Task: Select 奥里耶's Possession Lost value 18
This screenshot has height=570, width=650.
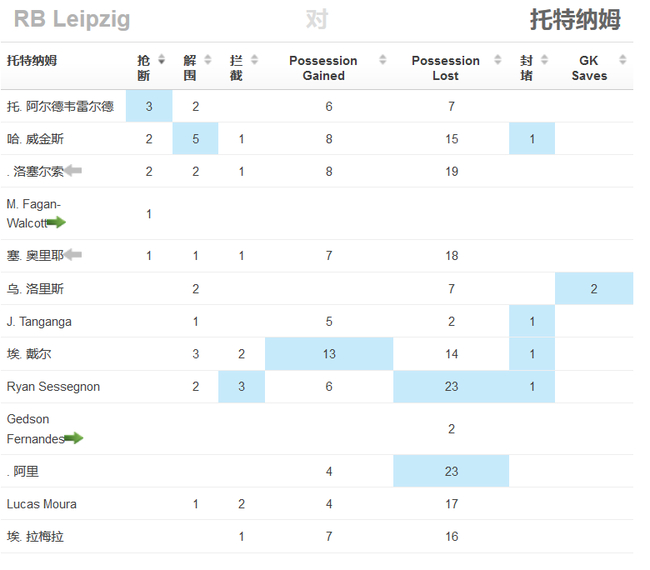Action: (451, 255)
